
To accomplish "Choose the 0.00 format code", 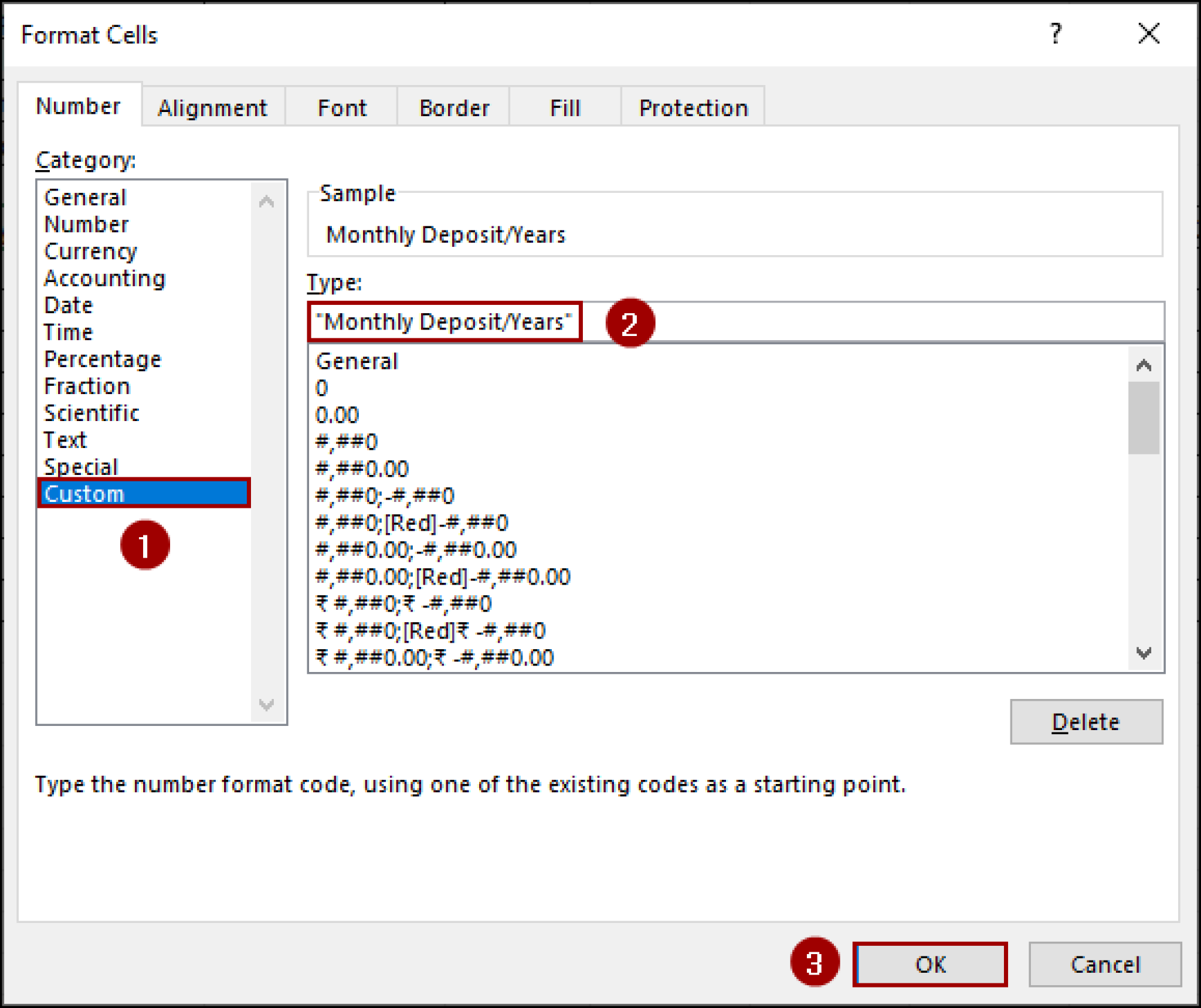I will click(x=337, y=415).
